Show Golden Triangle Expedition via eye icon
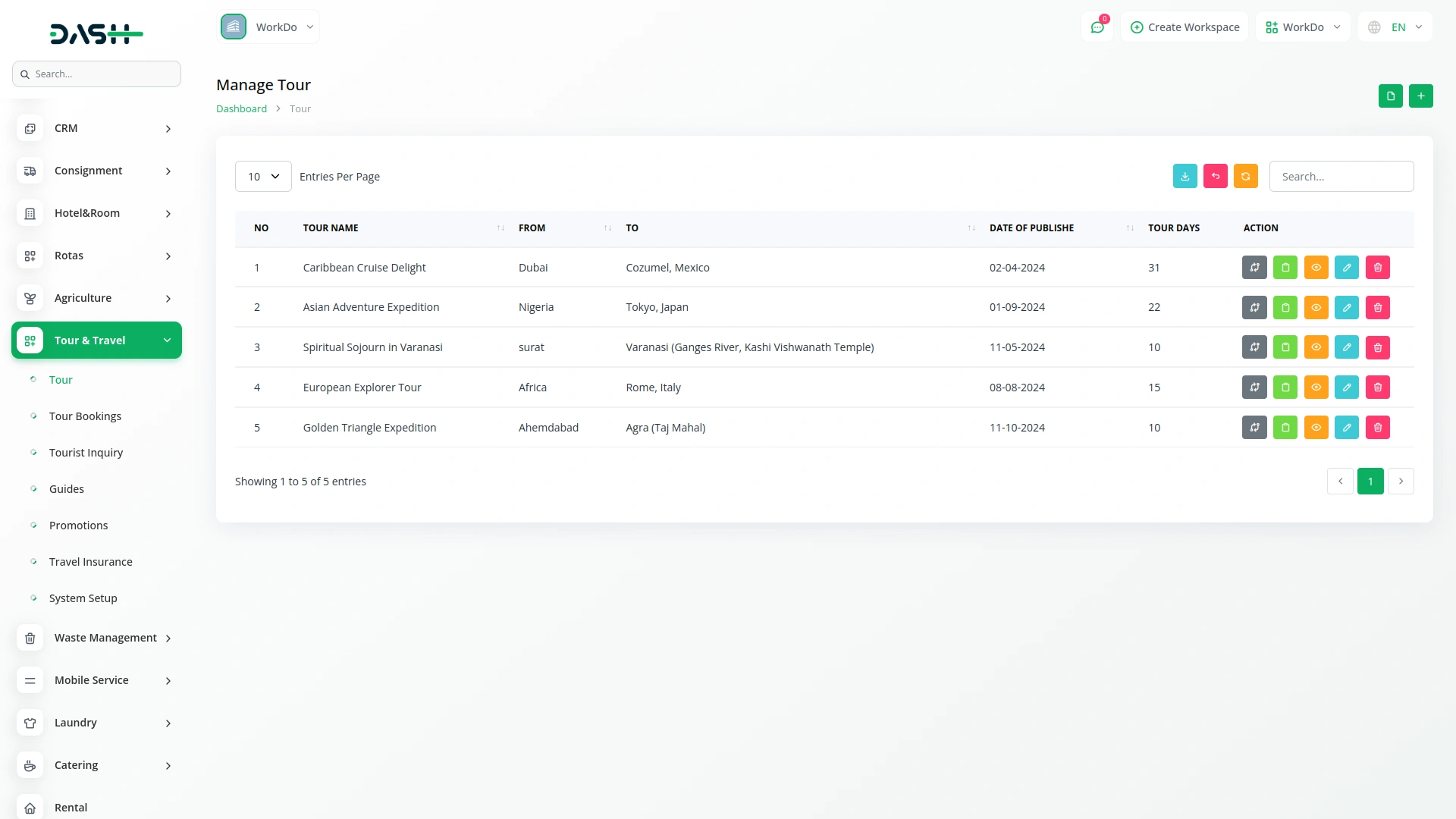1456x819 pixels. click(x=1316, y=428)
